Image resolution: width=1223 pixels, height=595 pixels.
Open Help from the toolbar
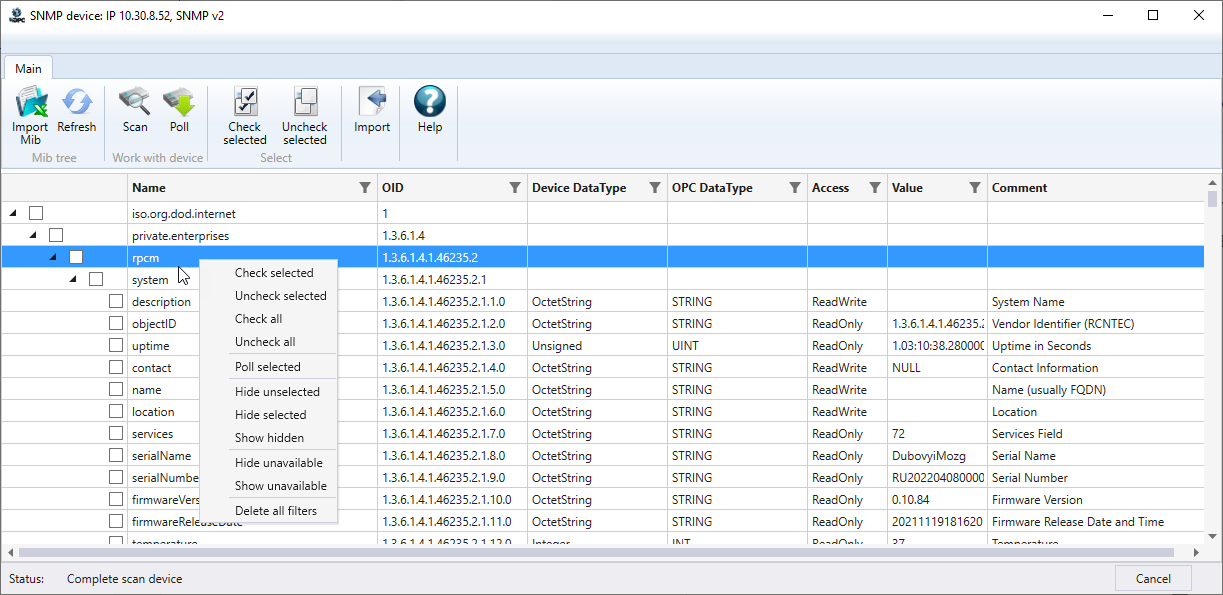coord(430,110)
